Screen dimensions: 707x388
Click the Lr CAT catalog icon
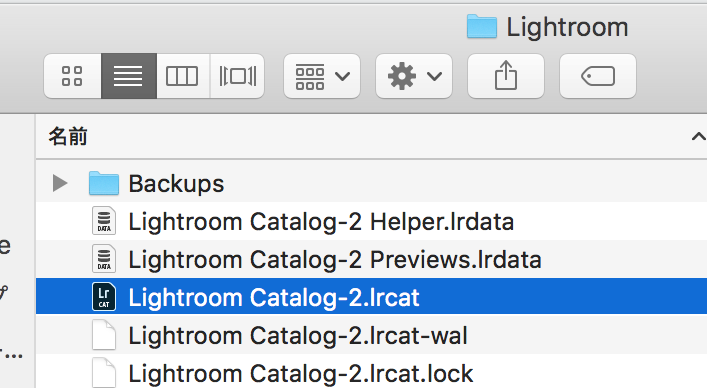(x=104, y=297)
